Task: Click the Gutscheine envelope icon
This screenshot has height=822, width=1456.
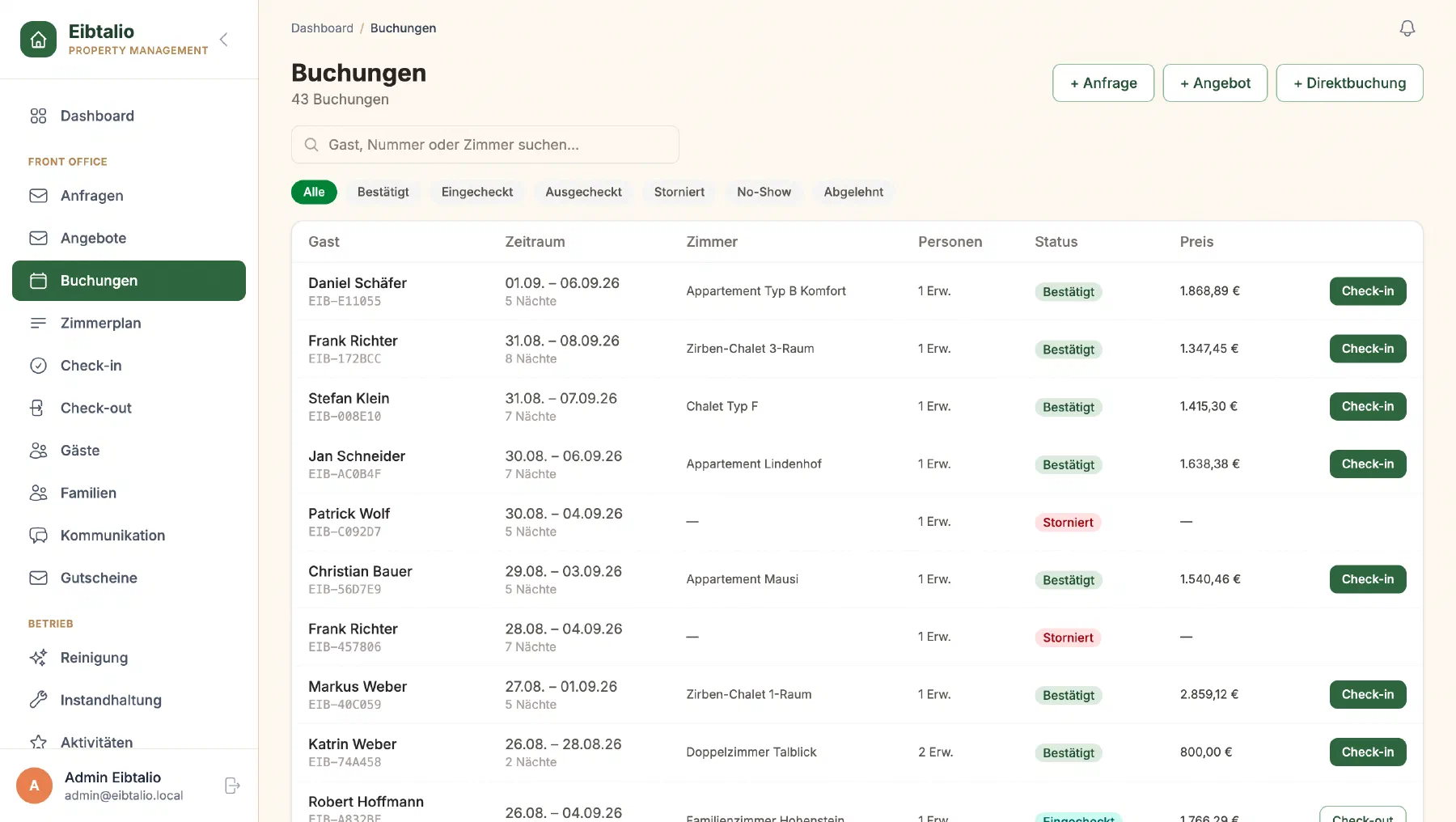Action: [38, 578]
